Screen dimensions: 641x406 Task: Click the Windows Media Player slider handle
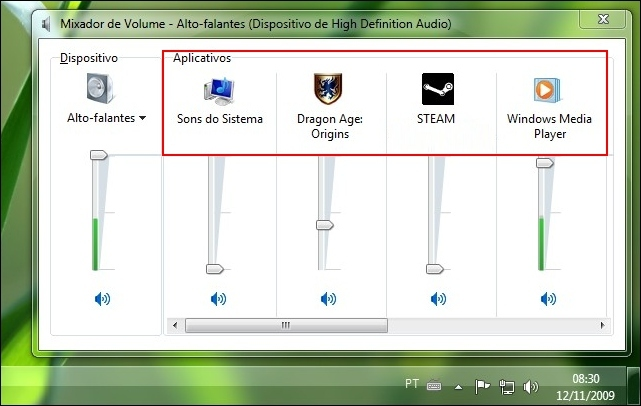[545, 163]
